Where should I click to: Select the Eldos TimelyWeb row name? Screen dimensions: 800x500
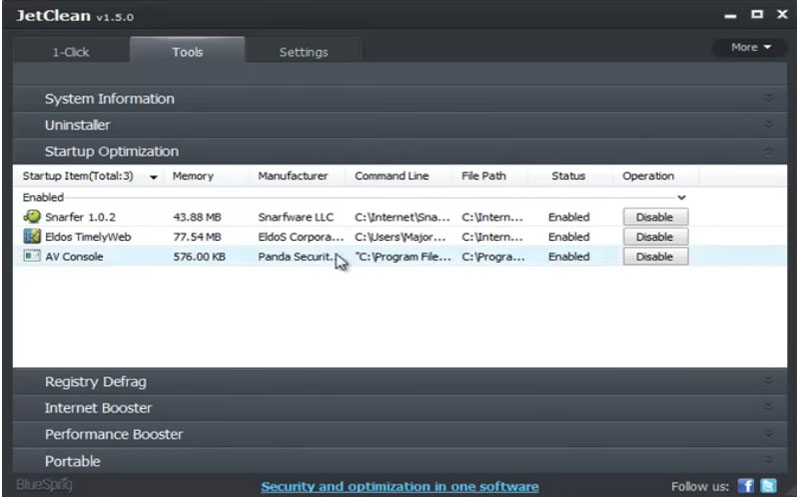(x=88, y=237)
